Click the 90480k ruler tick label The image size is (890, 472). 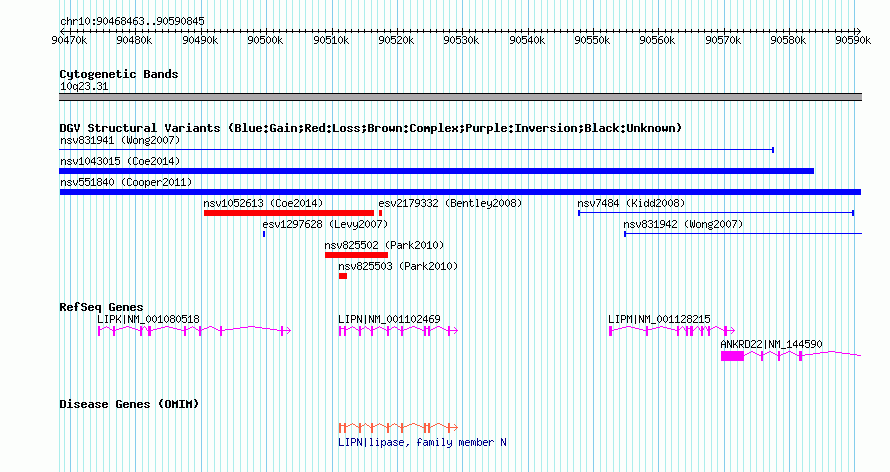pos(134,40)
